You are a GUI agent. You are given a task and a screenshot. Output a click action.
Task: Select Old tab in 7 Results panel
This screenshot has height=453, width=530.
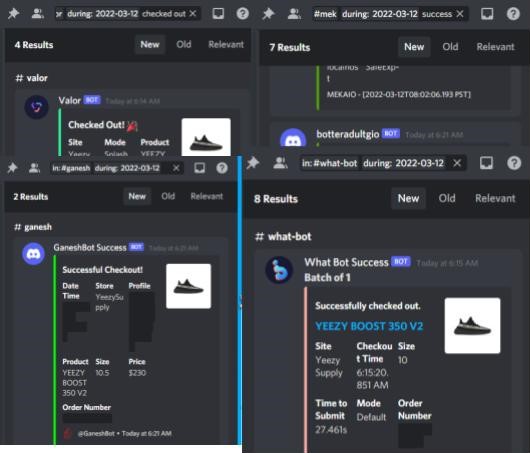pos(450,47)
